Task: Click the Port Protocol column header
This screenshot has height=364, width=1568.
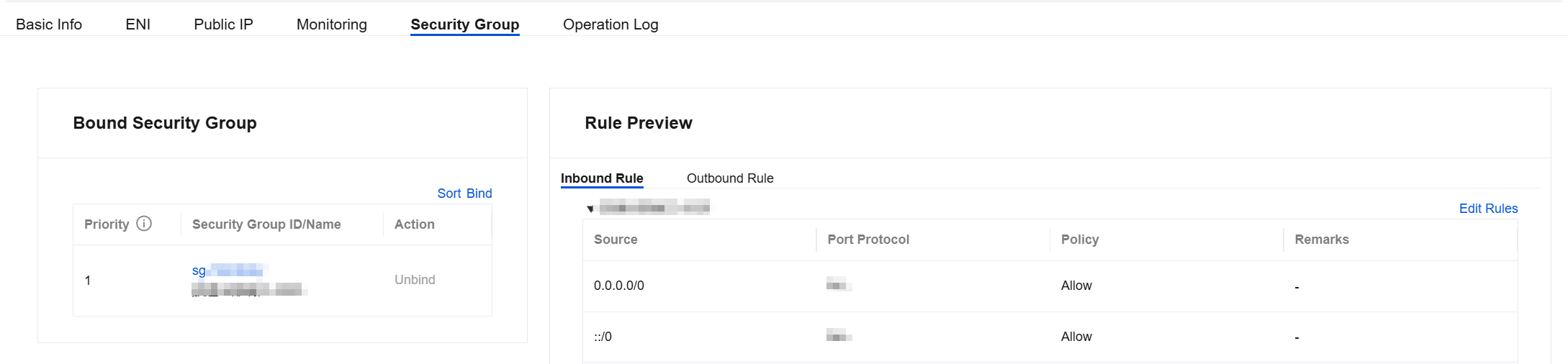Action: click(868, 240)
